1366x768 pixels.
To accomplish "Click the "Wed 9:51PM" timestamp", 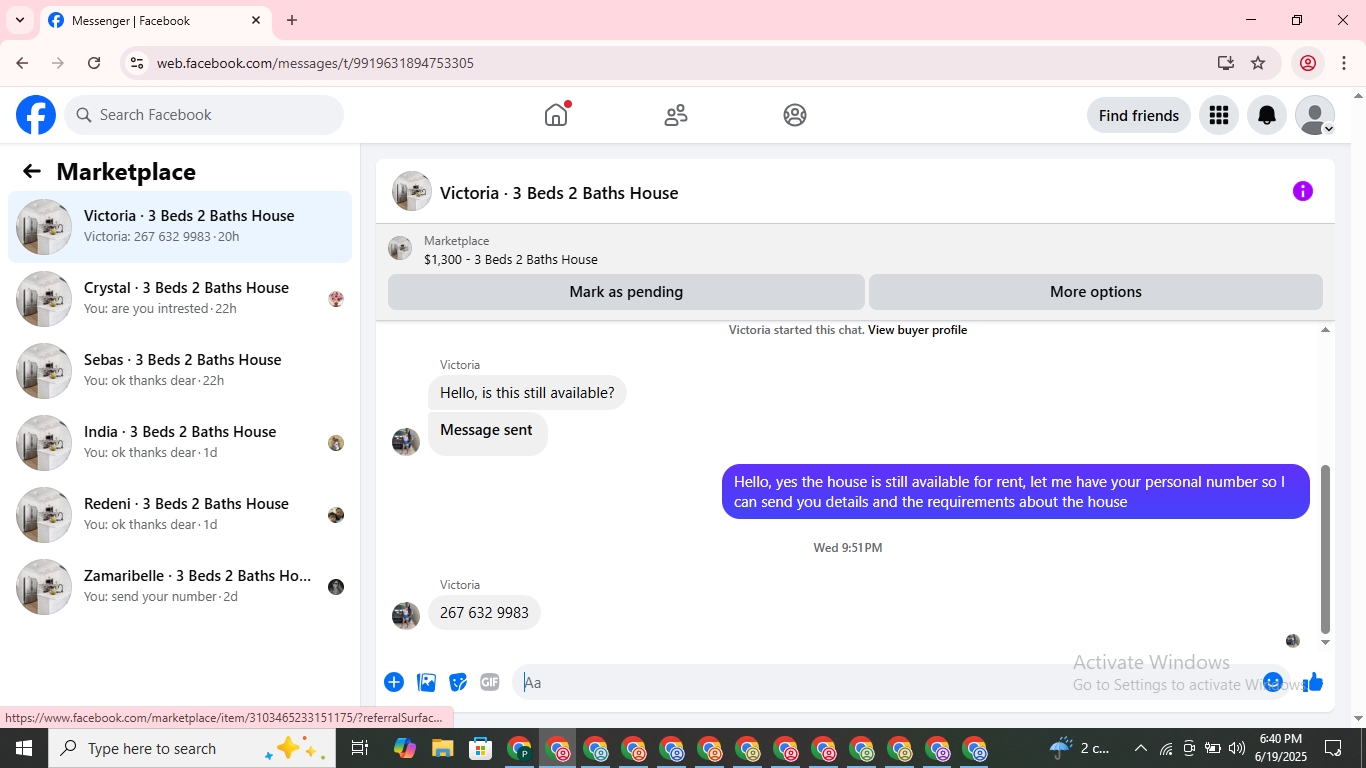I will pyautogui.click(x=848, y=548).
